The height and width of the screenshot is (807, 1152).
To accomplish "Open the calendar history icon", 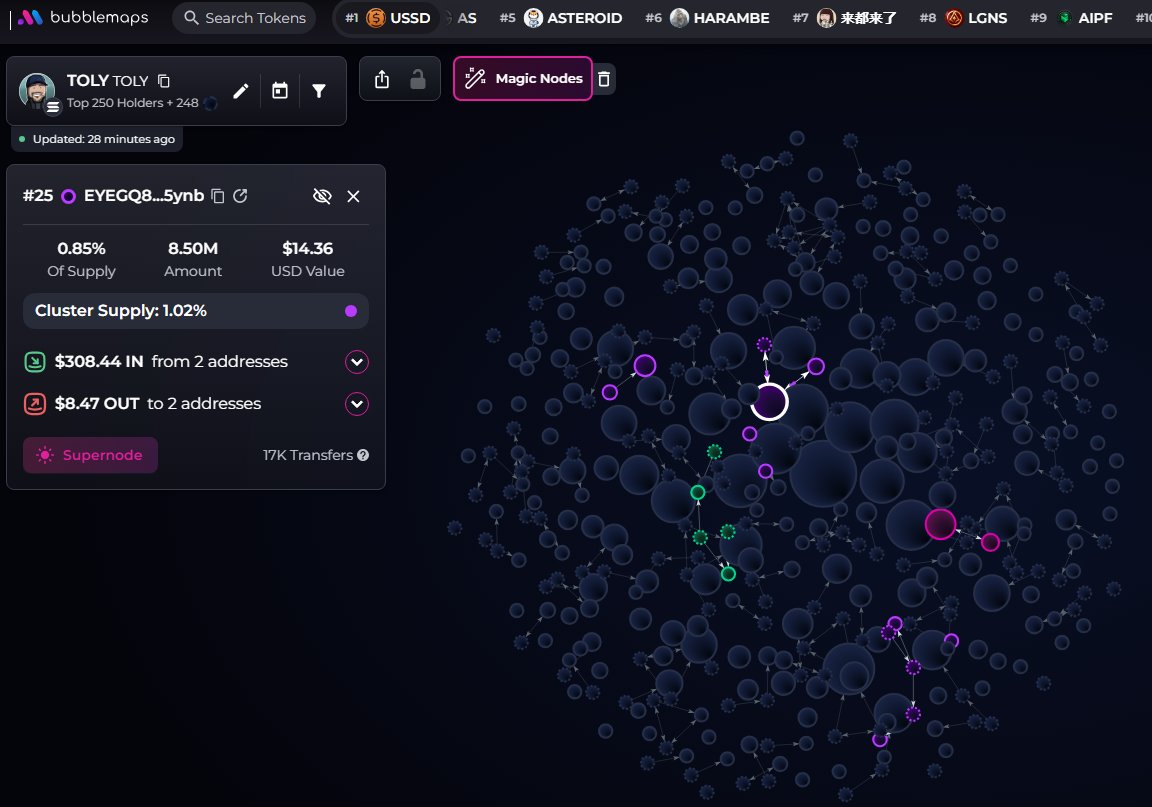I will (280, 91).
